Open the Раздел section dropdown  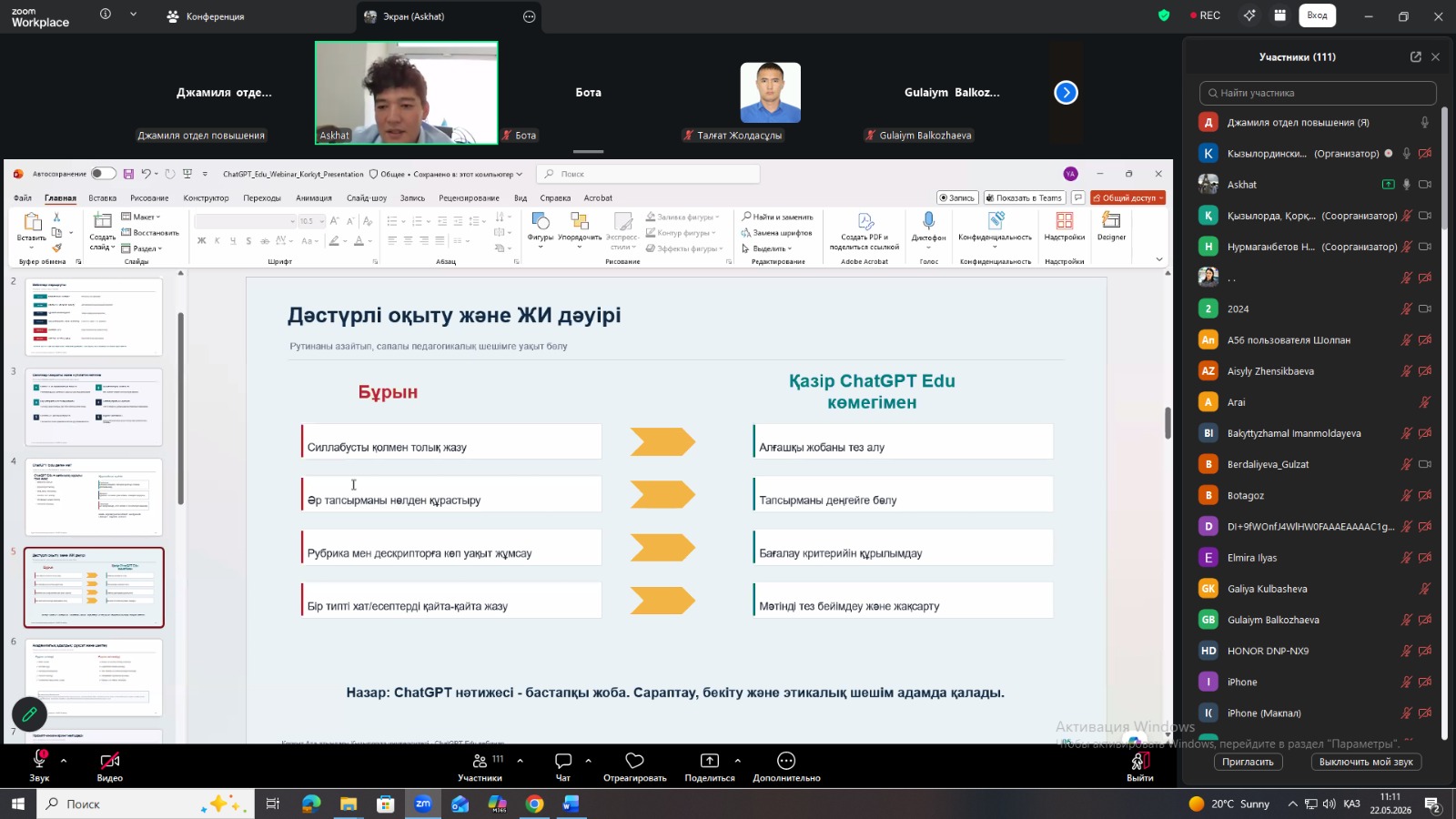point(142,248)
